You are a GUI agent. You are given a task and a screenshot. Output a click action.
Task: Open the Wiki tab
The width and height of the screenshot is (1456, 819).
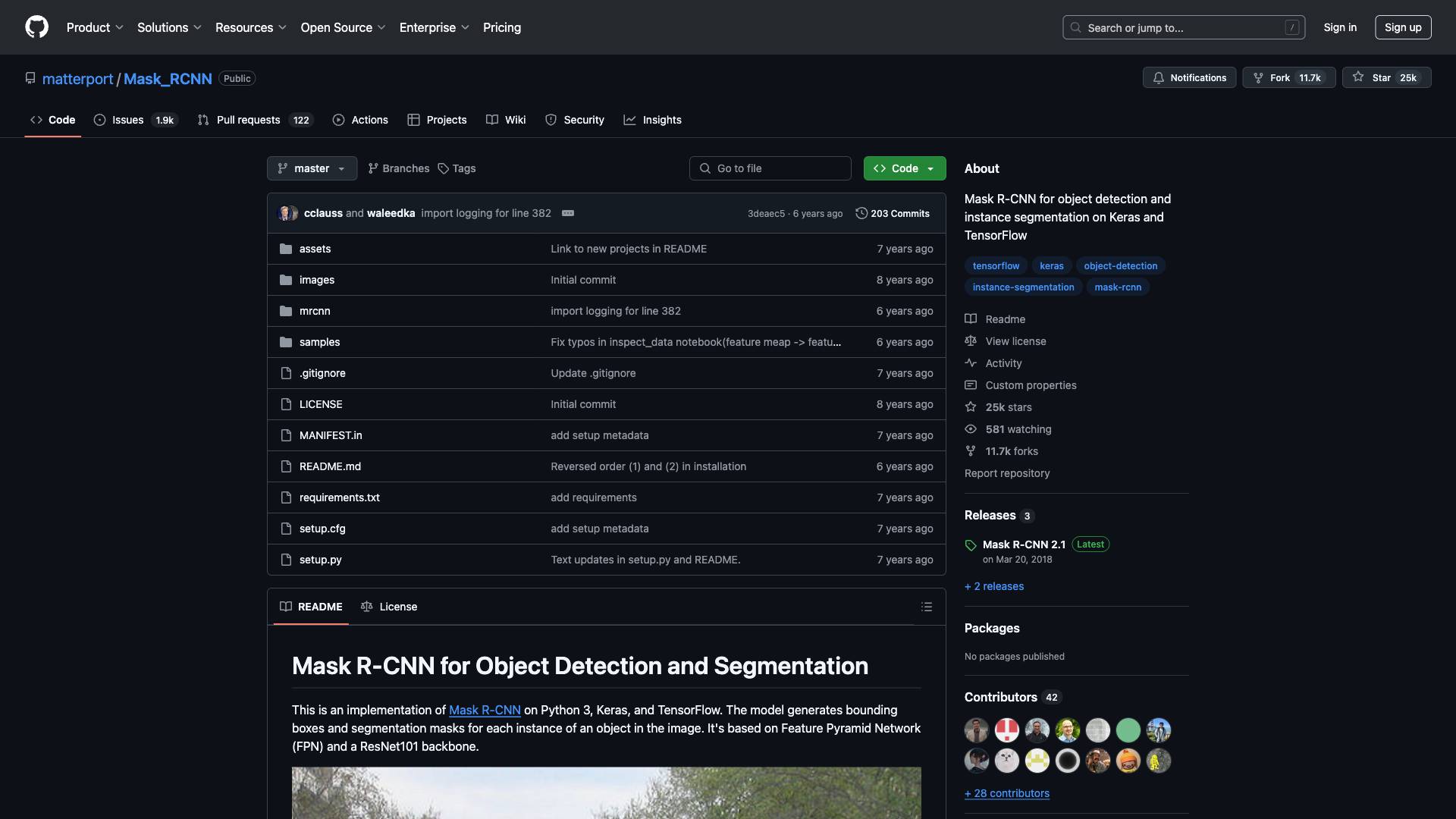[506, 120]
